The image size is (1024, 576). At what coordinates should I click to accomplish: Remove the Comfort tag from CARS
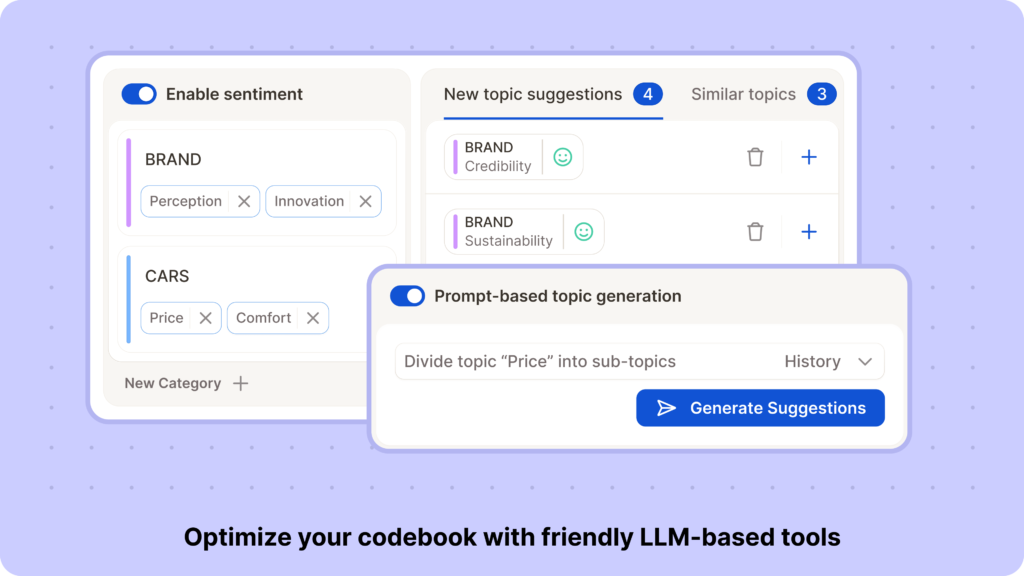click(312, 318)
